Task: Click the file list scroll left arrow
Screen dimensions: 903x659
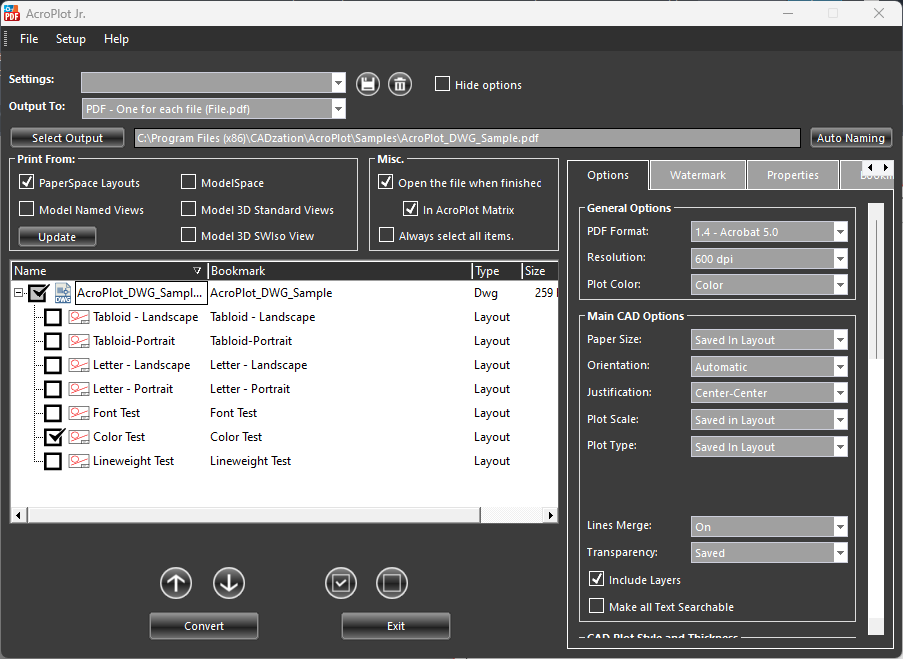Action: [x=18, y=515]
